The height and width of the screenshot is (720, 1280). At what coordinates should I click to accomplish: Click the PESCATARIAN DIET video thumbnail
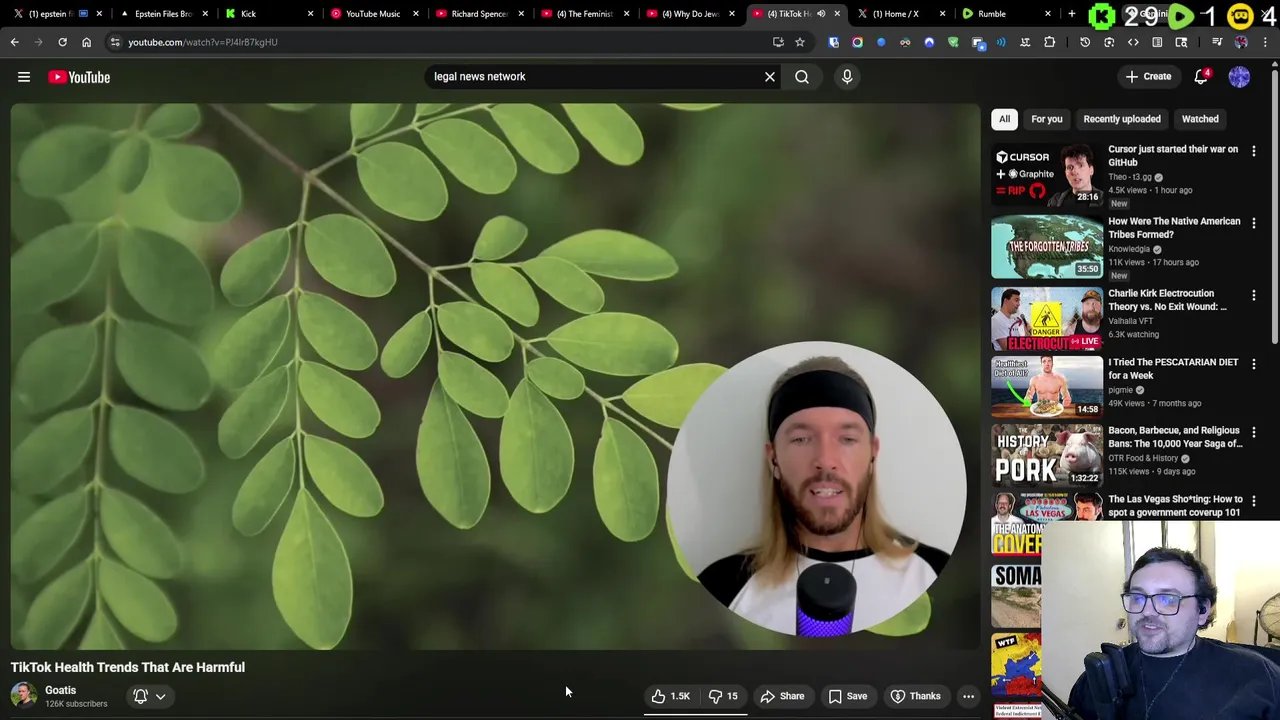pos(1047,387)
